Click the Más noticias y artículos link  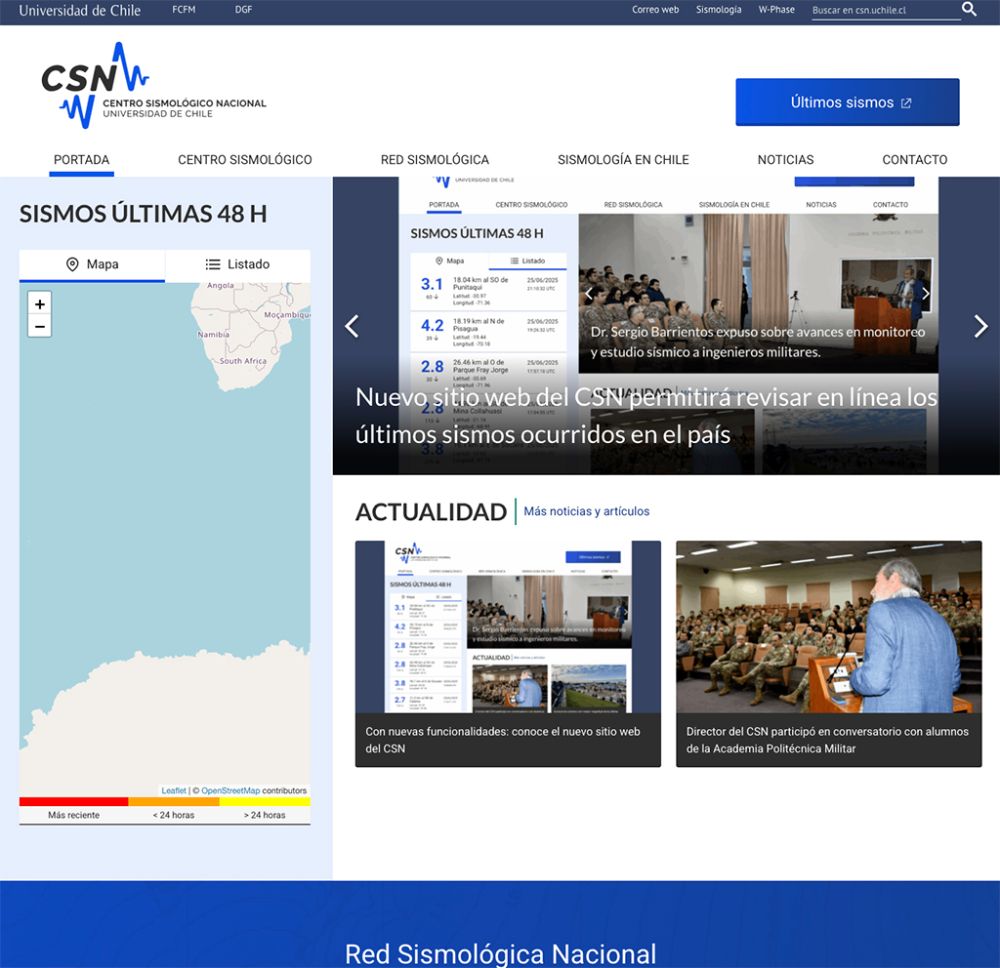586,512
